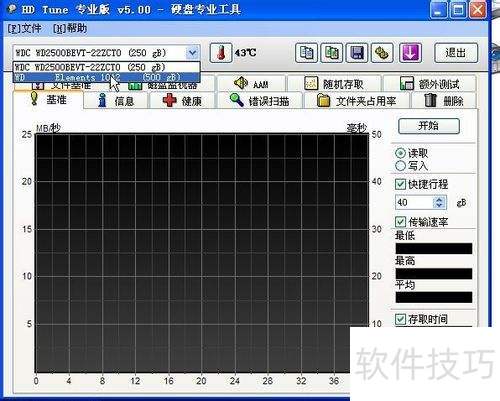Select the 写入 write radio button
500x401 pixels.
pos(400,166)
